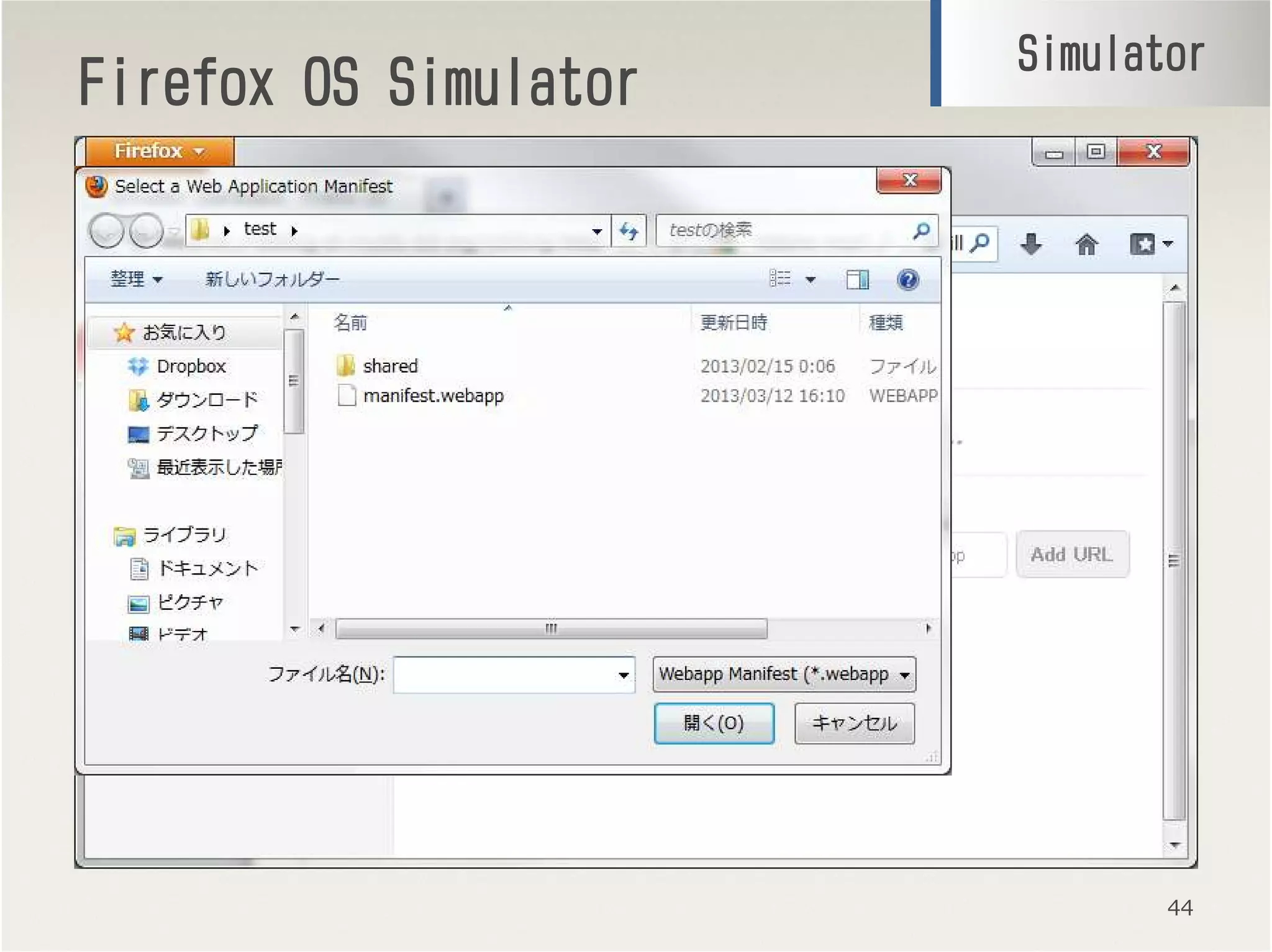Click the dialog back navigation arrow

click(x=107, y=231)
